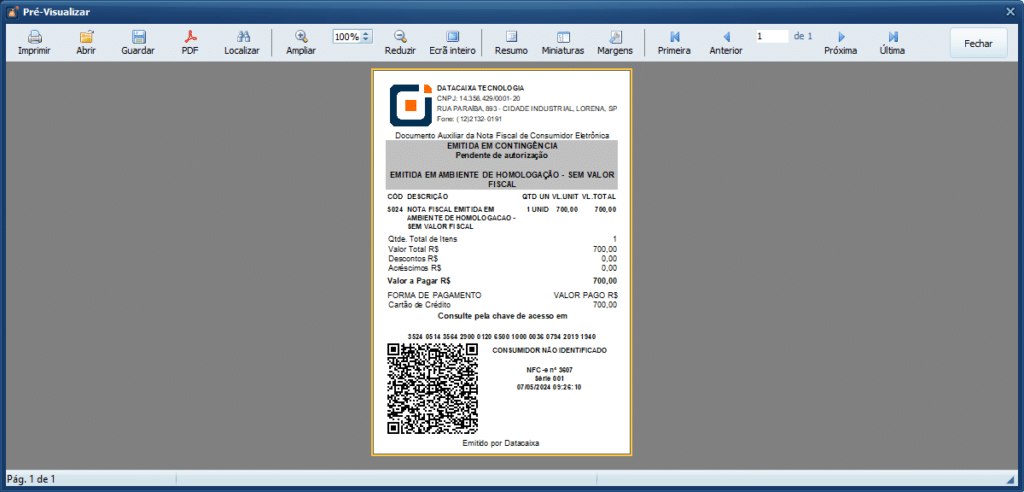Switch to Ecrã inteiro view
This screenshot has width=1024, height=492.
pyautogui.click(x=453, y=43)
